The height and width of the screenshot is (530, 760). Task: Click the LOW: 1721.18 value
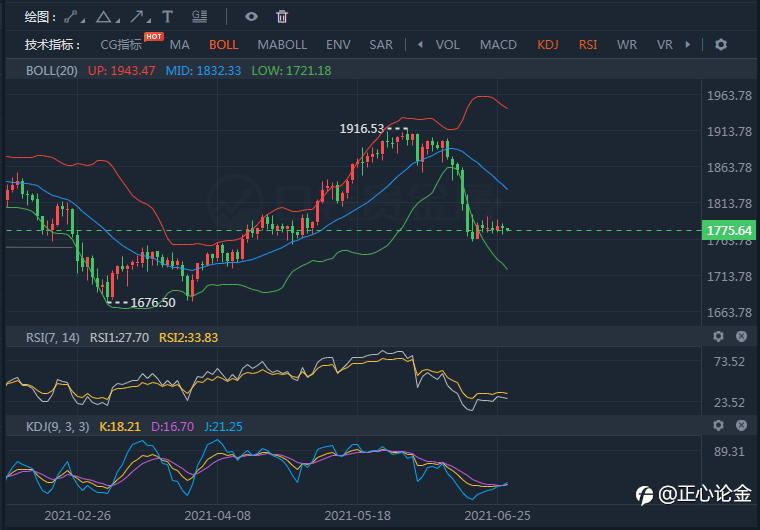click(291, 71)
